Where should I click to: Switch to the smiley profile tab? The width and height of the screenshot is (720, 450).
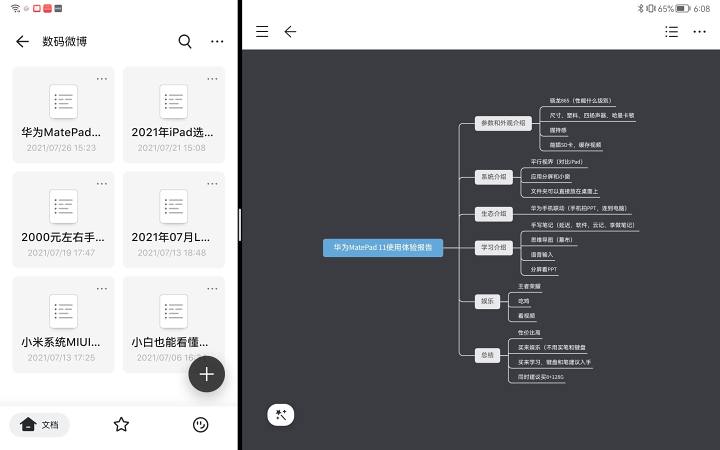click(200, 425)
